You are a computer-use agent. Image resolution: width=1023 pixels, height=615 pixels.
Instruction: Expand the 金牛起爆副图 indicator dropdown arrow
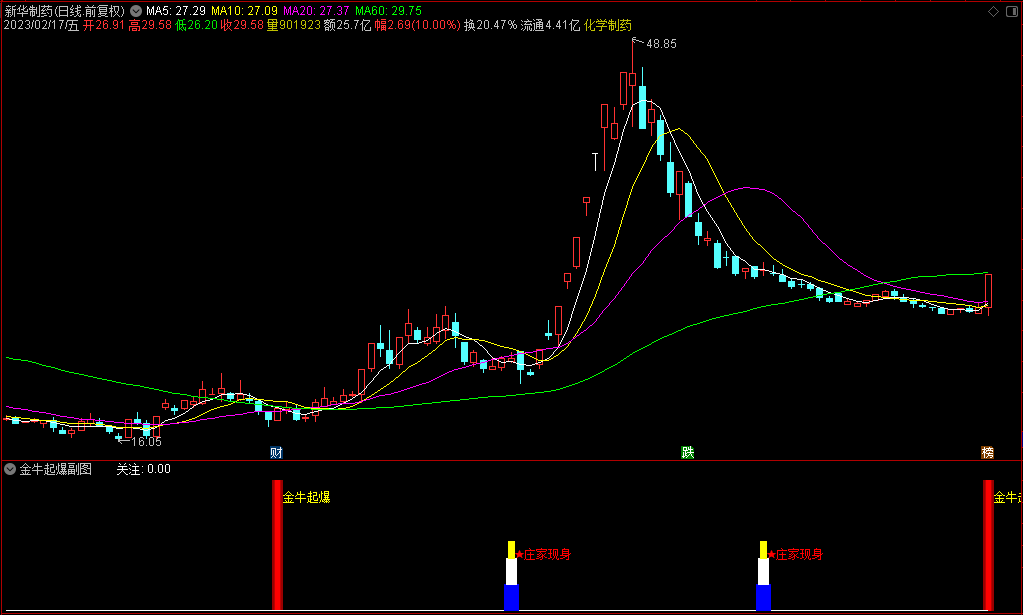coord(10,469)
